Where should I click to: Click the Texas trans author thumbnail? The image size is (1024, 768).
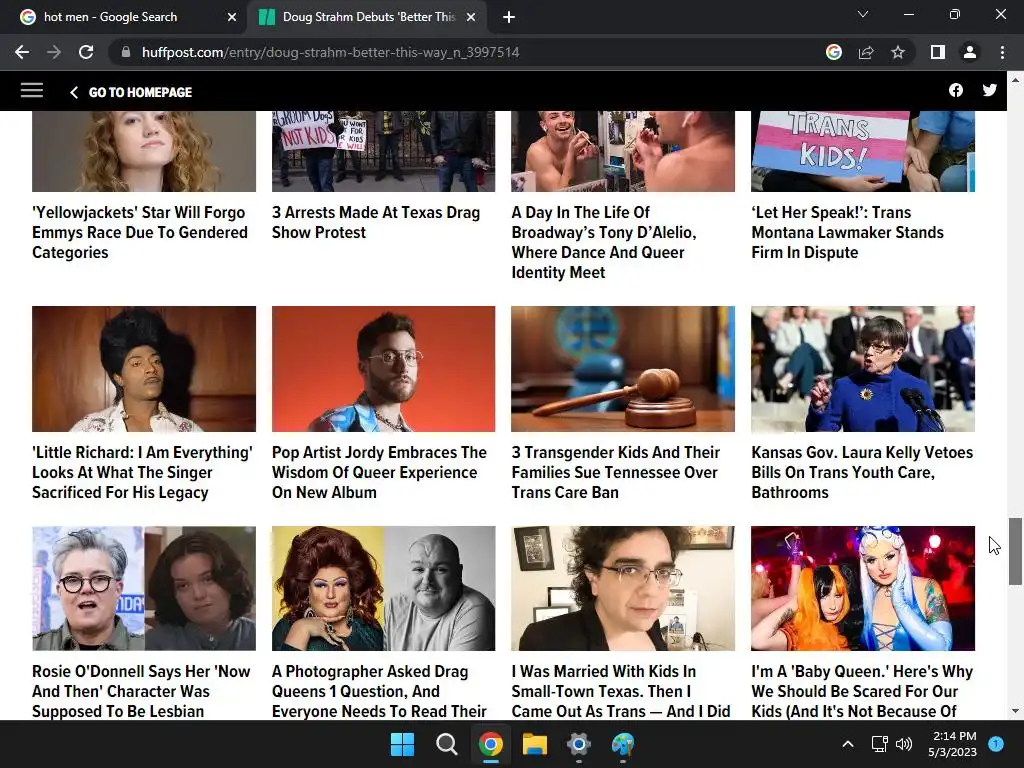(x=623, y=588)
